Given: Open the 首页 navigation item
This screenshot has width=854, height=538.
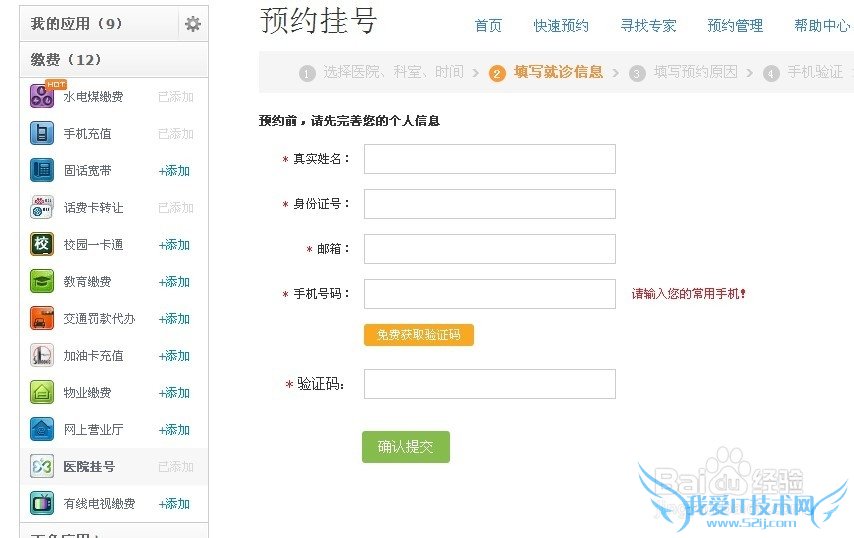Looking at the screenshot, I should 488,26.
